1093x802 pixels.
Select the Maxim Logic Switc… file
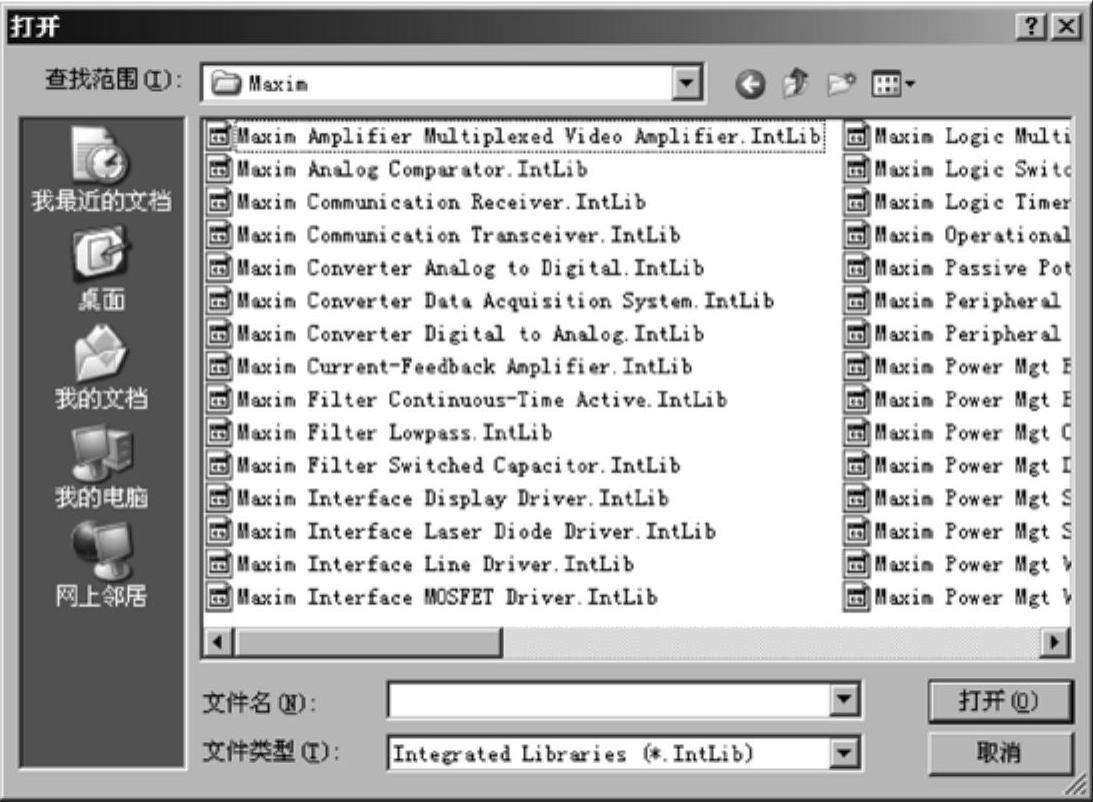pyautogui.click(x=957, y=169)
